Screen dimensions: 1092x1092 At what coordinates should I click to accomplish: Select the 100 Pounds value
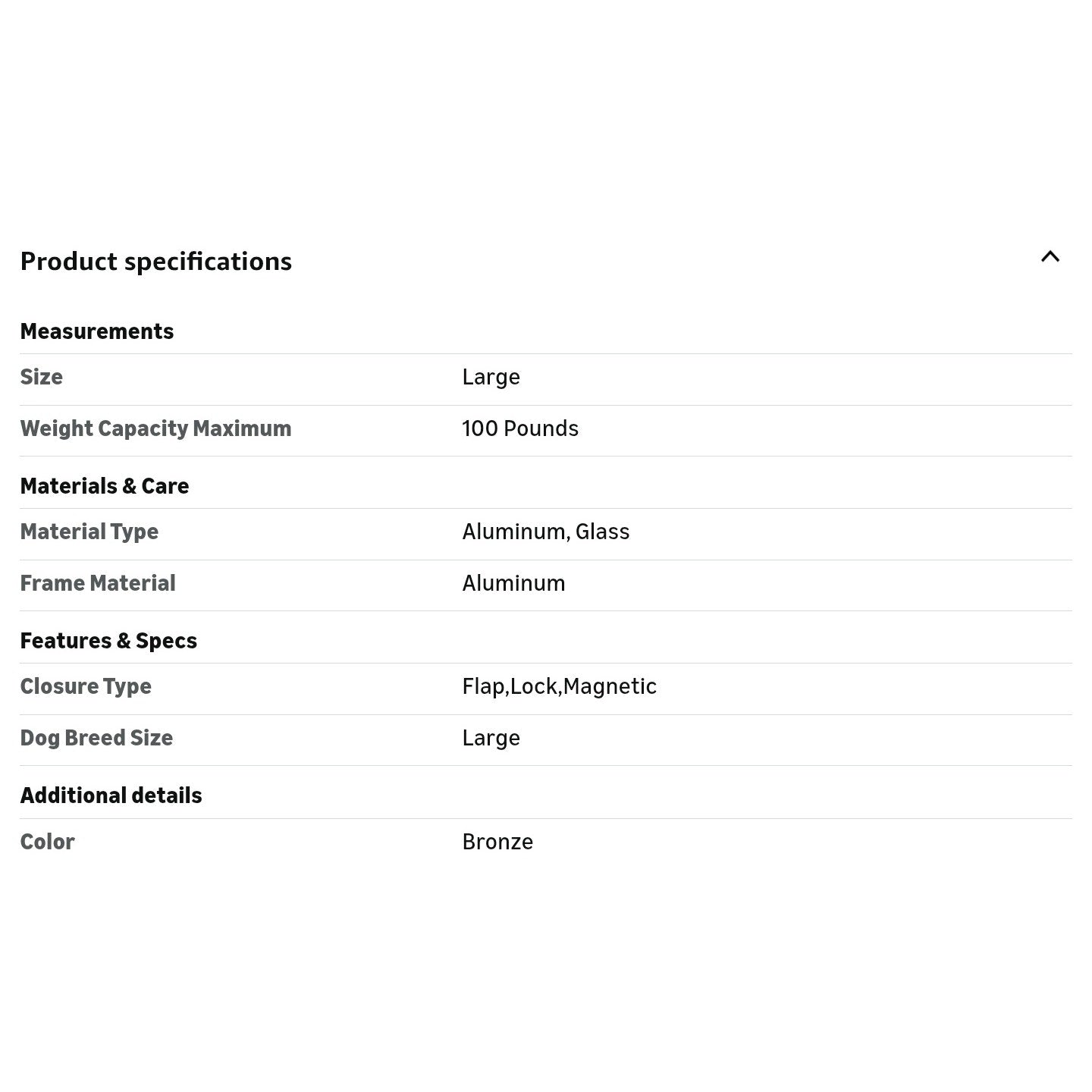click(519, 428)
